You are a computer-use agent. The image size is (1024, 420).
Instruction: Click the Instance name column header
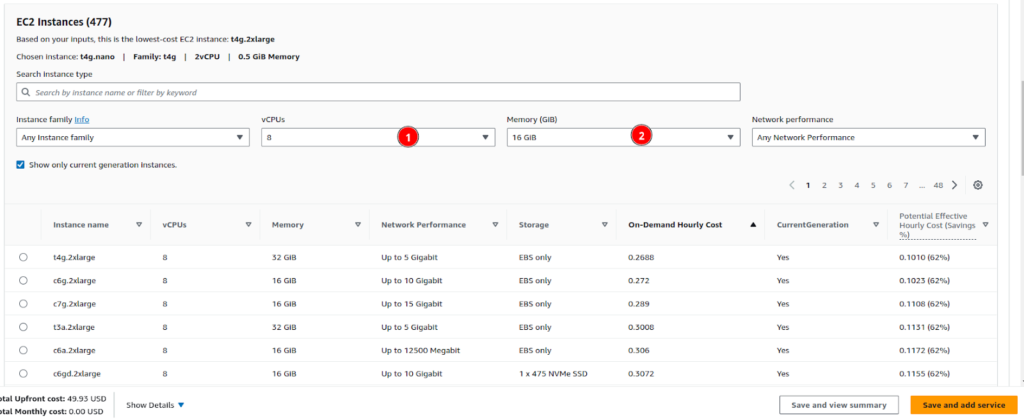pyautogui.click(x=81, y=225)
